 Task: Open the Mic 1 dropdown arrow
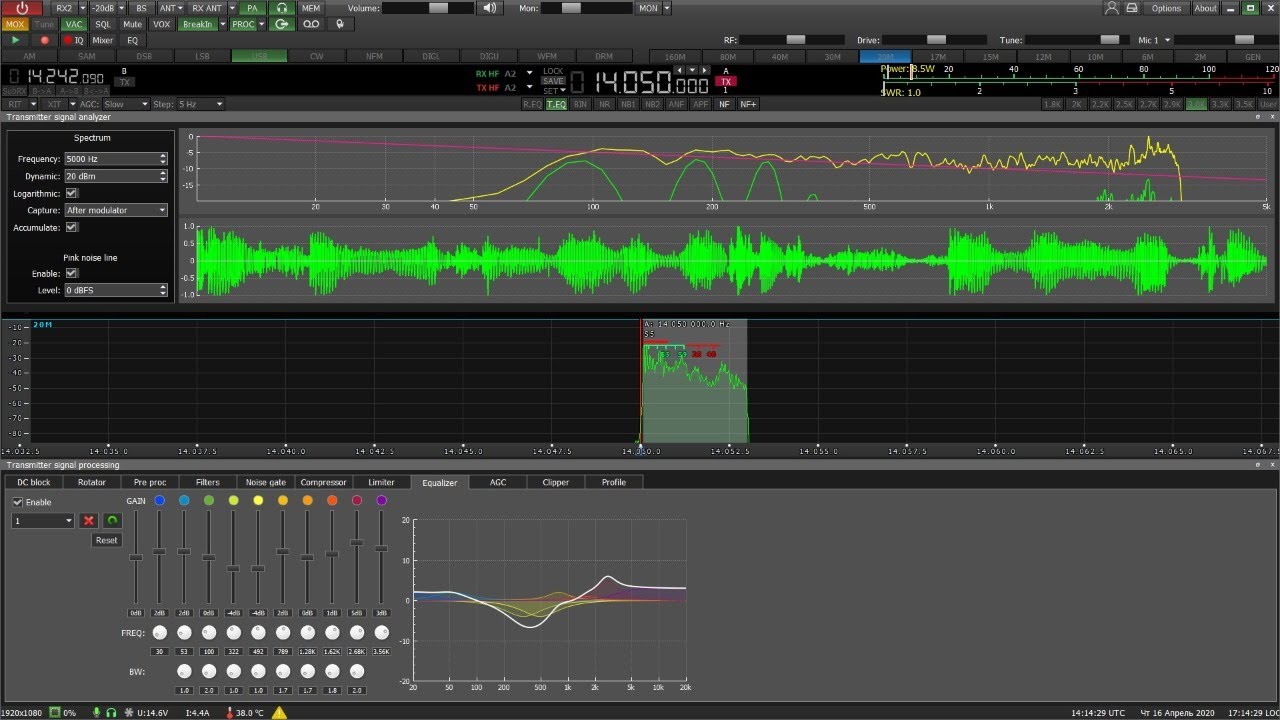click(1167, 40)
